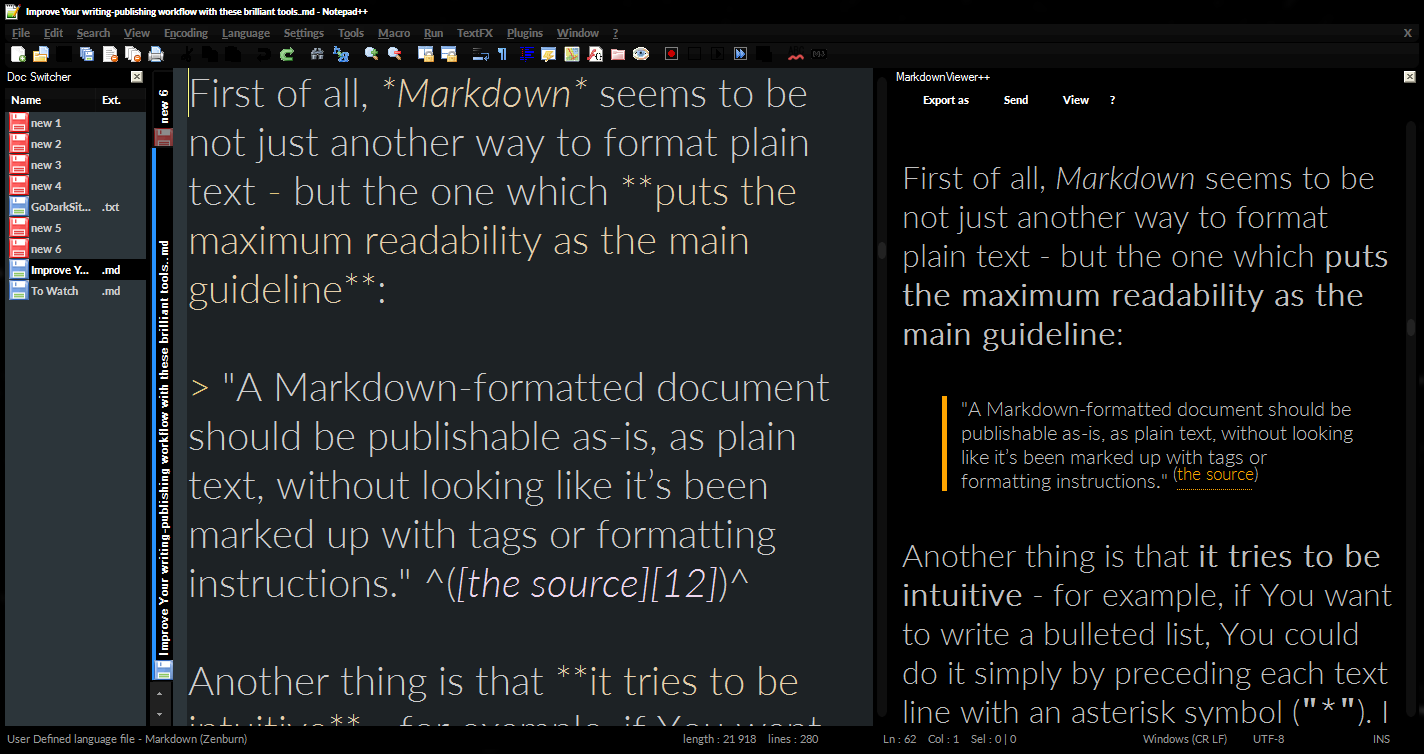Paste clipboard contents using toolbar icon

[234, 53]
